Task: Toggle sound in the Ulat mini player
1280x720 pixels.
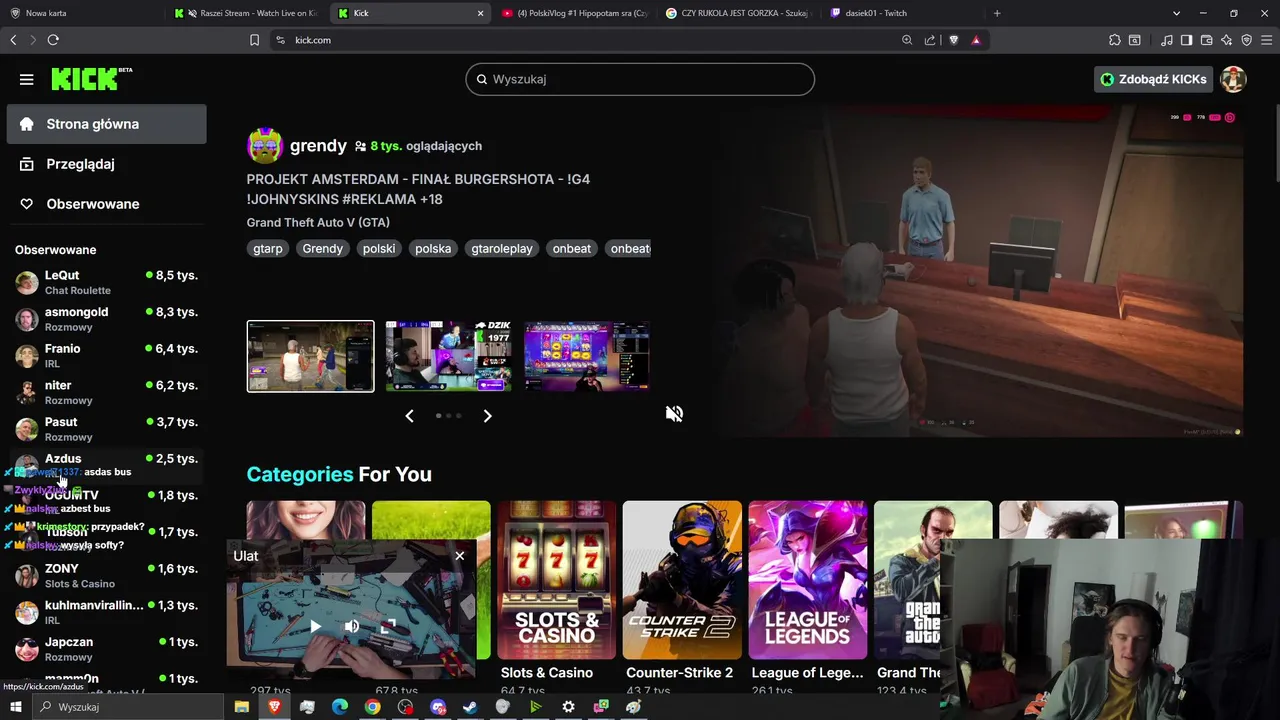Action: [352, 627]
